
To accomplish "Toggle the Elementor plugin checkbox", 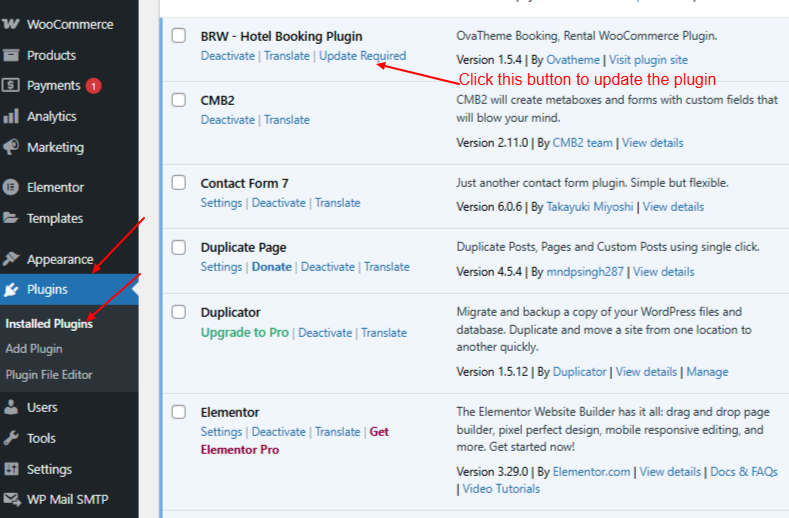I will pos(179,412).
